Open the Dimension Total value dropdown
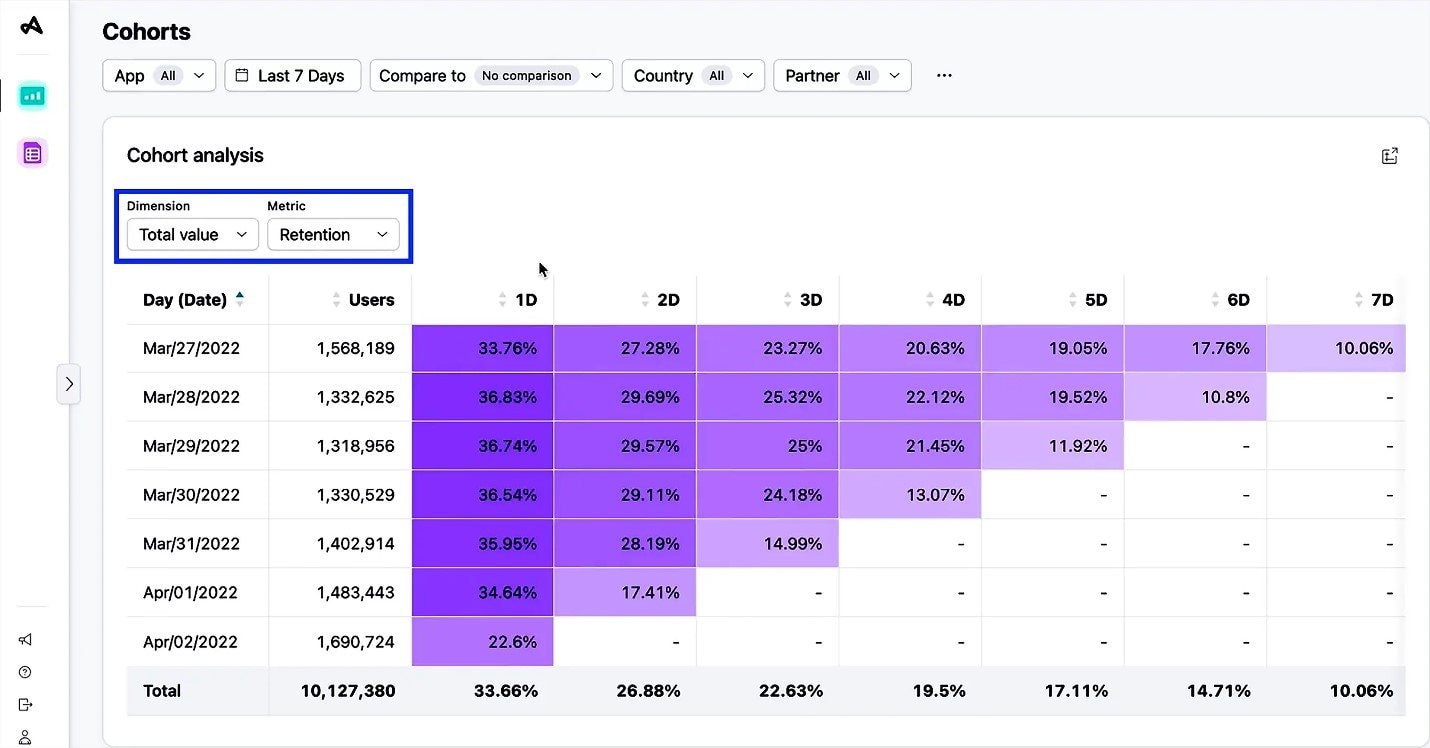 [193, 235]
